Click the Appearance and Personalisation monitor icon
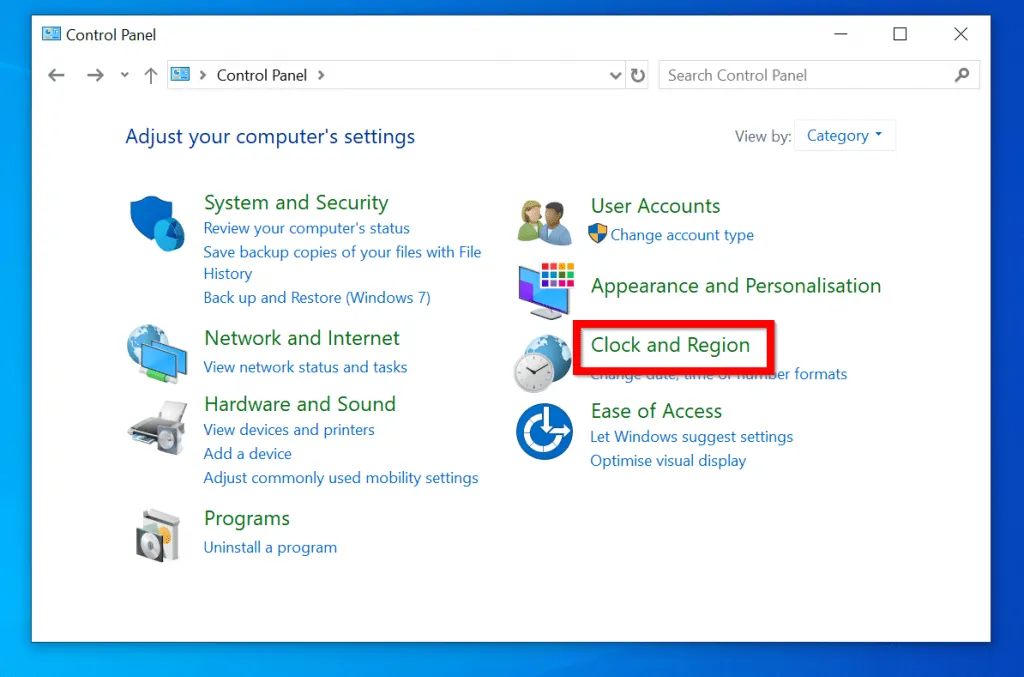Viewport: 1024px width, 677px height. point(546,291)
